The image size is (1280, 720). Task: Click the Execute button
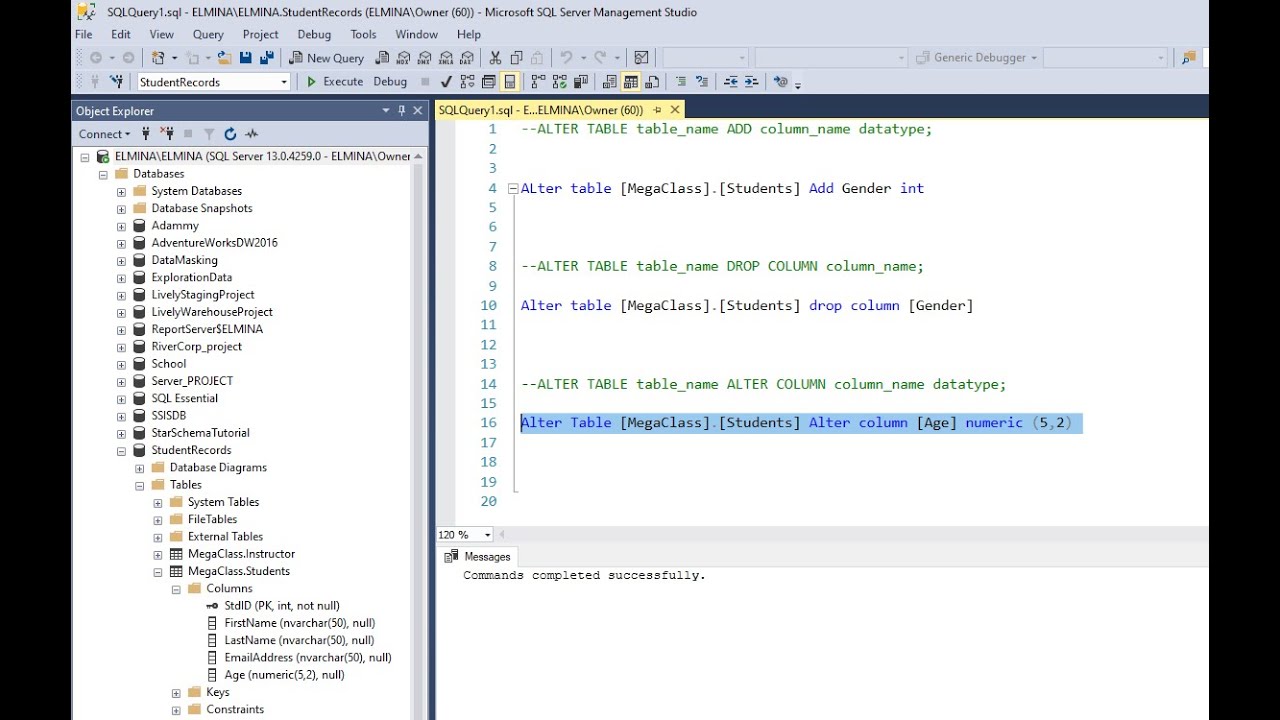click(335, 82)
